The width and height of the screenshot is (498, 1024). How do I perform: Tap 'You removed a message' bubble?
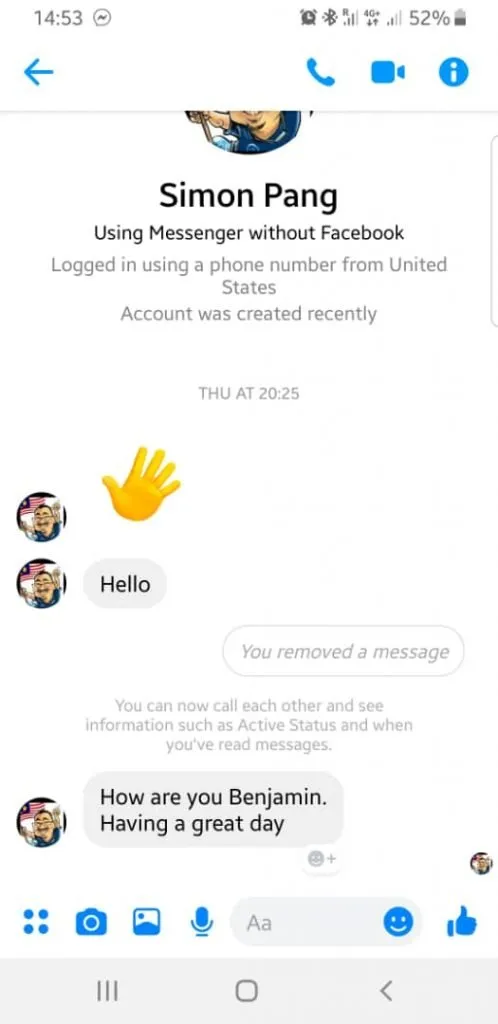click(343, 651)
